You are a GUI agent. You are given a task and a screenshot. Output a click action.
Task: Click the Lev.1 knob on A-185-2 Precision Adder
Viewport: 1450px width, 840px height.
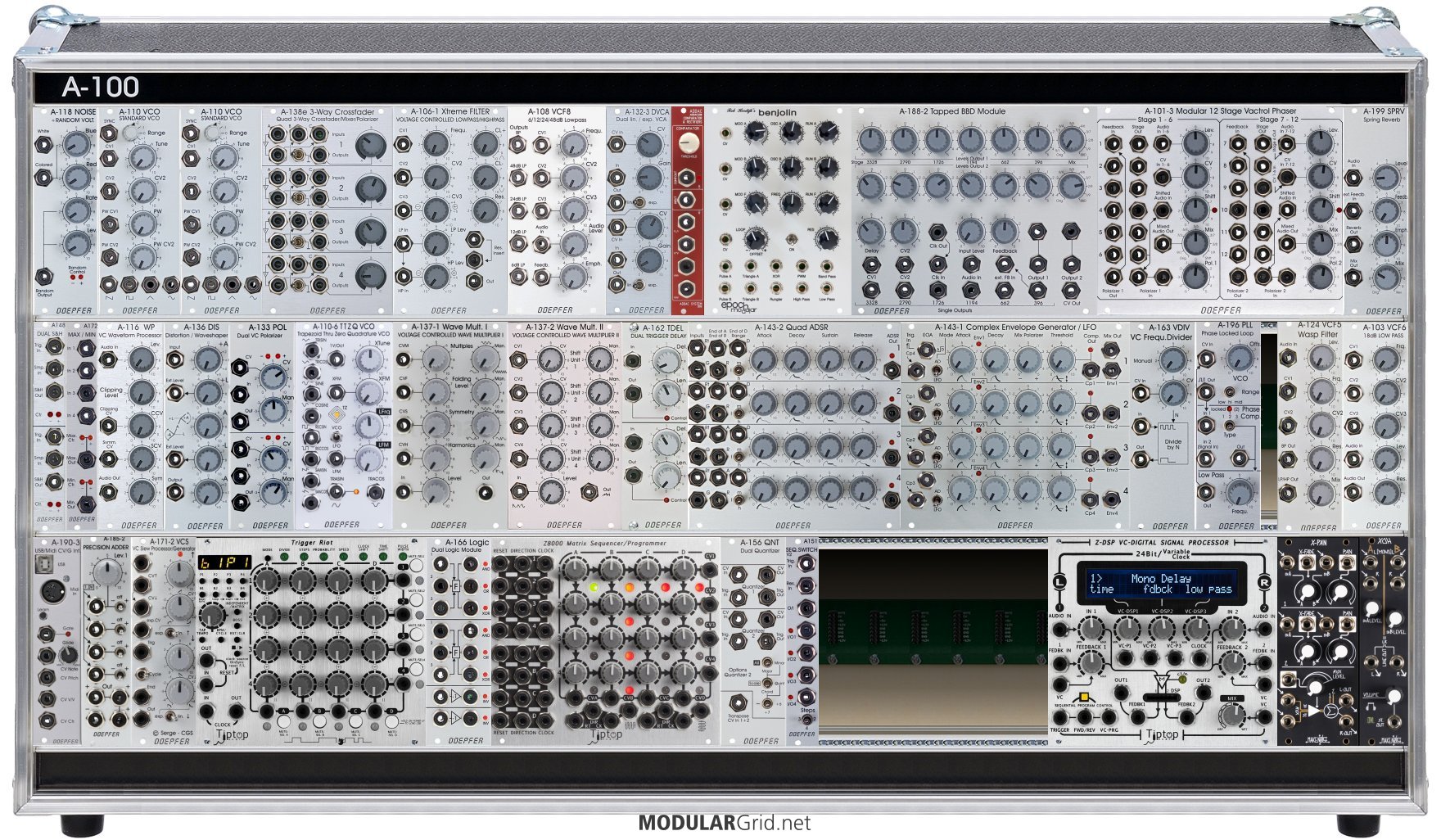(107, 574)
